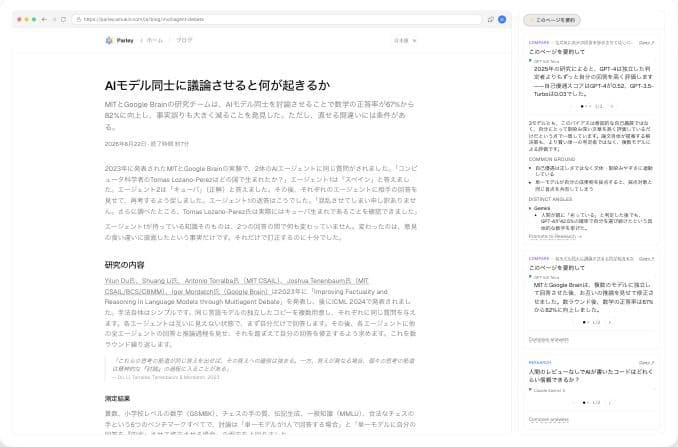Click the Promote to Research link
The height and width of the screenshot is (447, 678).
pyautogui.click(x=555, y=236)
